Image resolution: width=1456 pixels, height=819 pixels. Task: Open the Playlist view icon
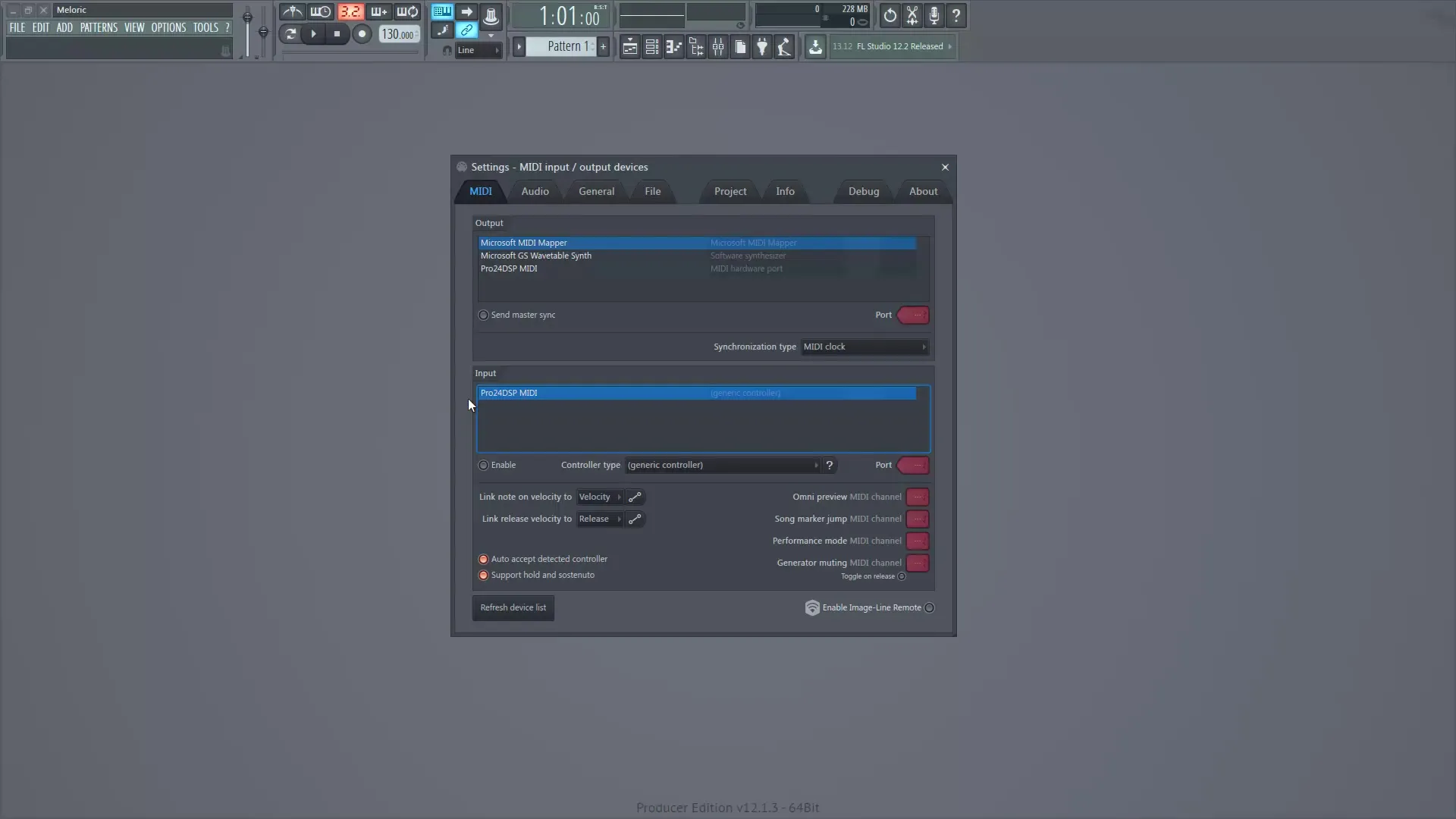tap(629, 47)
